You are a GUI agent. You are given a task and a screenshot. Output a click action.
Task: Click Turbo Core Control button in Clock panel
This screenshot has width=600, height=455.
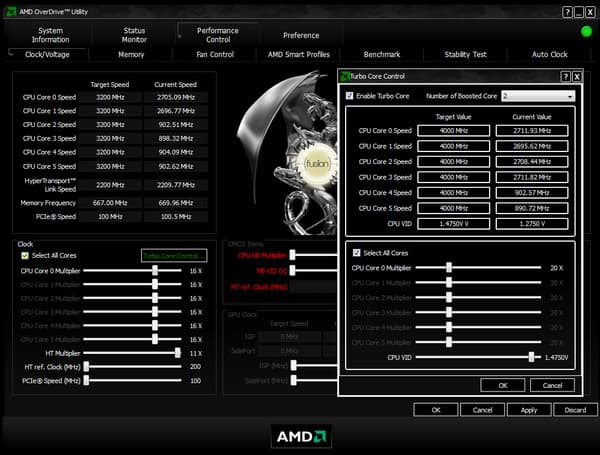174,256
